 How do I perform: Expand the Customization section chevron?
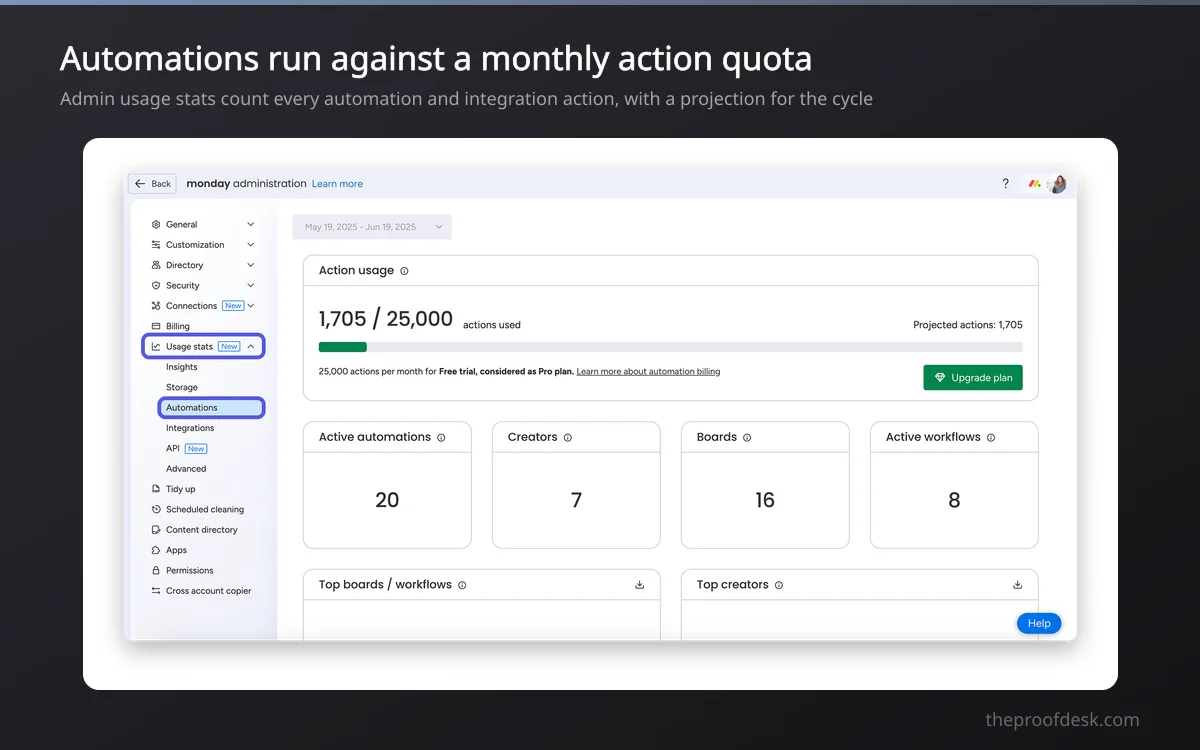point(251,245)
